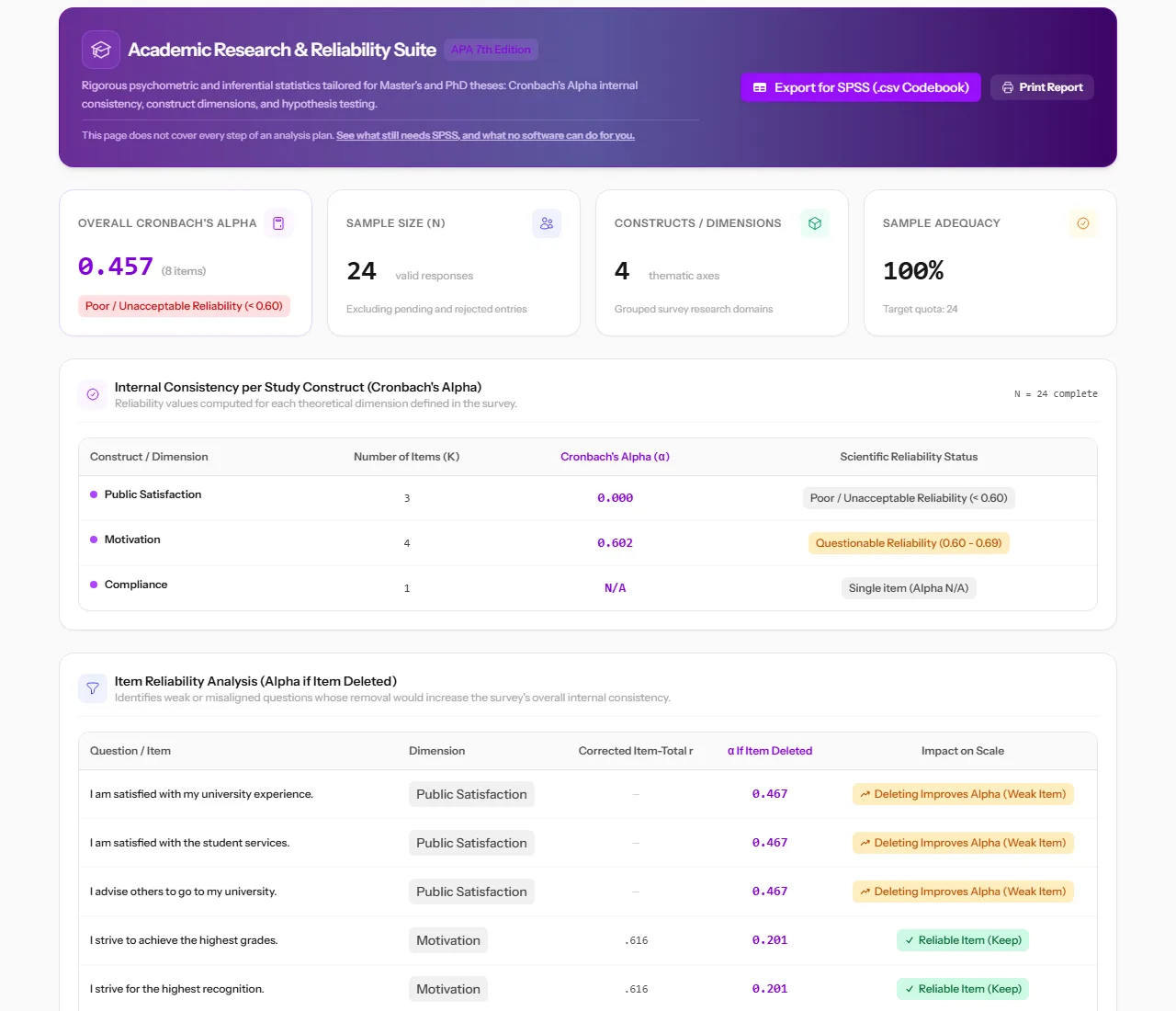Click the Poor / Unacceptable Reliability badge under 0.457
This screenshot has height=1011, width=1176.
[184, 306]
